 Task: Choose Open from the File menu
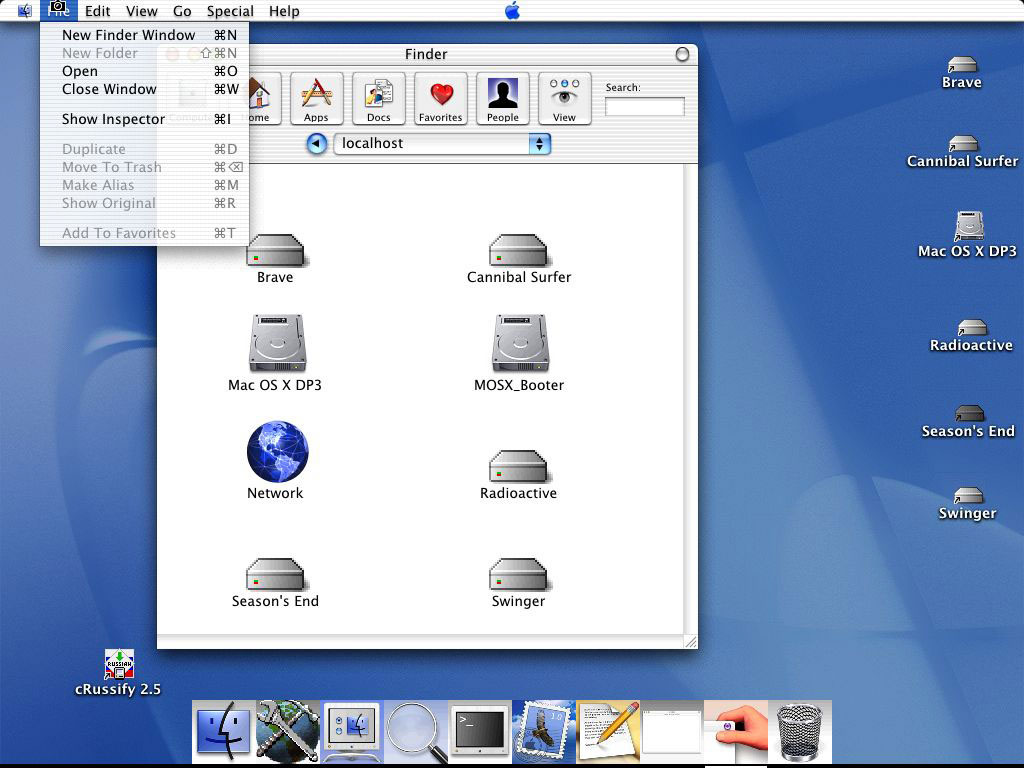pyautogui.click(x=144, y=71)
